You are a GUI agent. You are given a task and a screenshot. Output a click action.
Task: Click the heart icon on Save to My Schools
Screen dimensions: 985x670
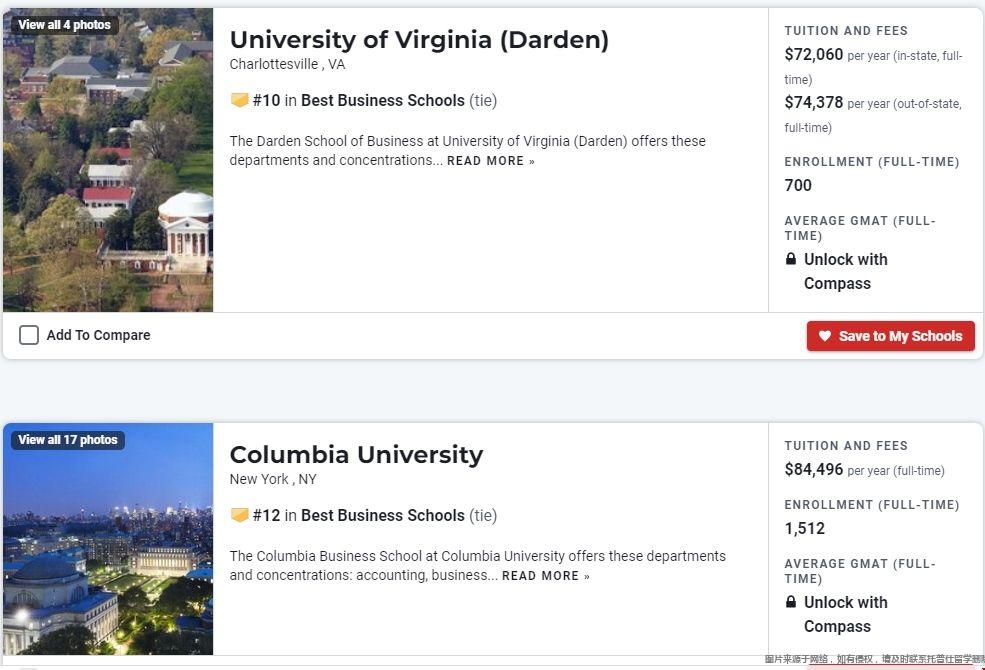(825, 336)
